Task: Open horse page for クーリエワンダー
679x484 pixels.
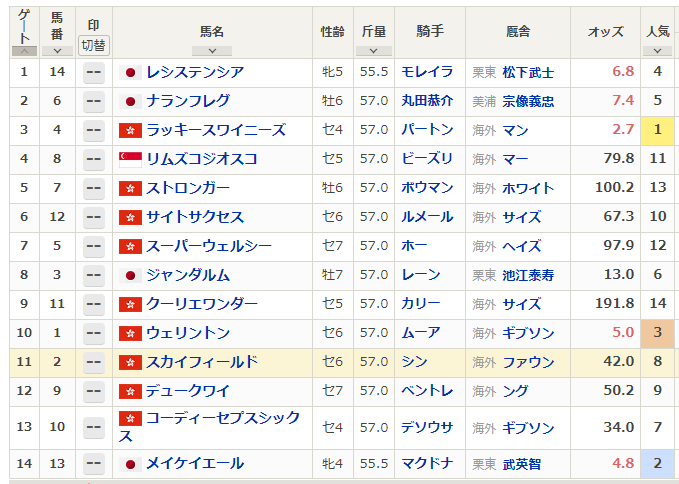Action: click(x=202, y=304)
